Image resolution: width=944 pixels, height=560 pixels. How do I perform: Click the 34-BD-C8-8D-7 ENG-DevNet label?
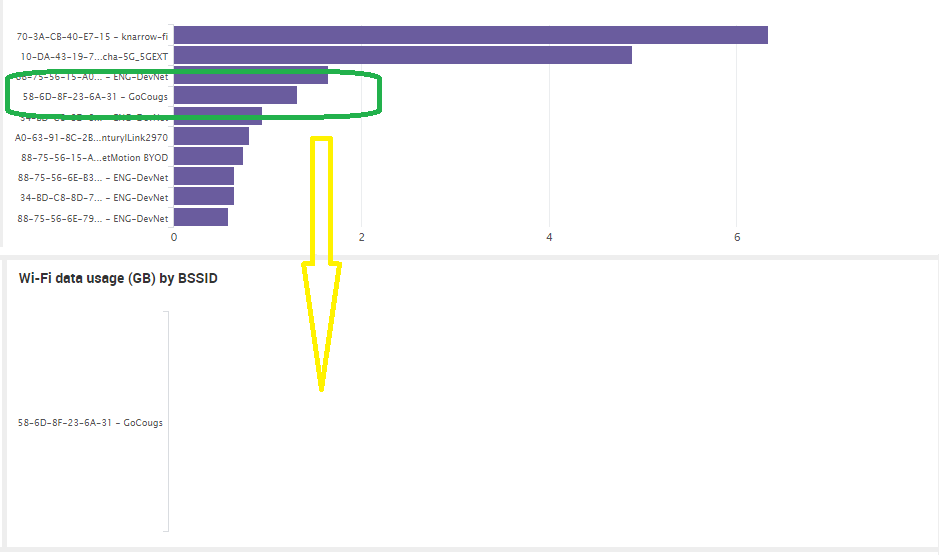pyautogui.click(x=94, y=198)
